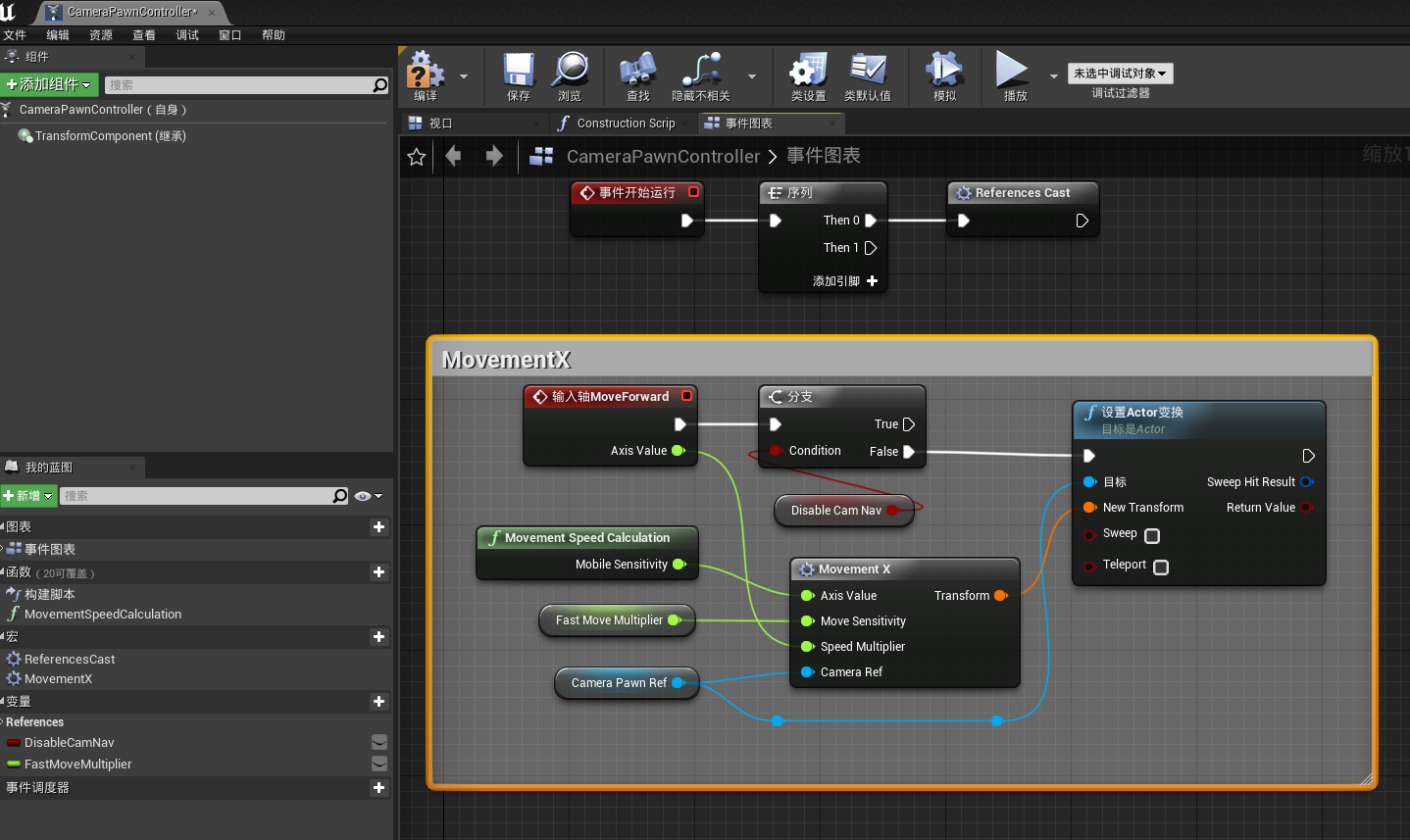
Task: Click the red DisableCamNav variable color pill
Action: click(14, 743)
